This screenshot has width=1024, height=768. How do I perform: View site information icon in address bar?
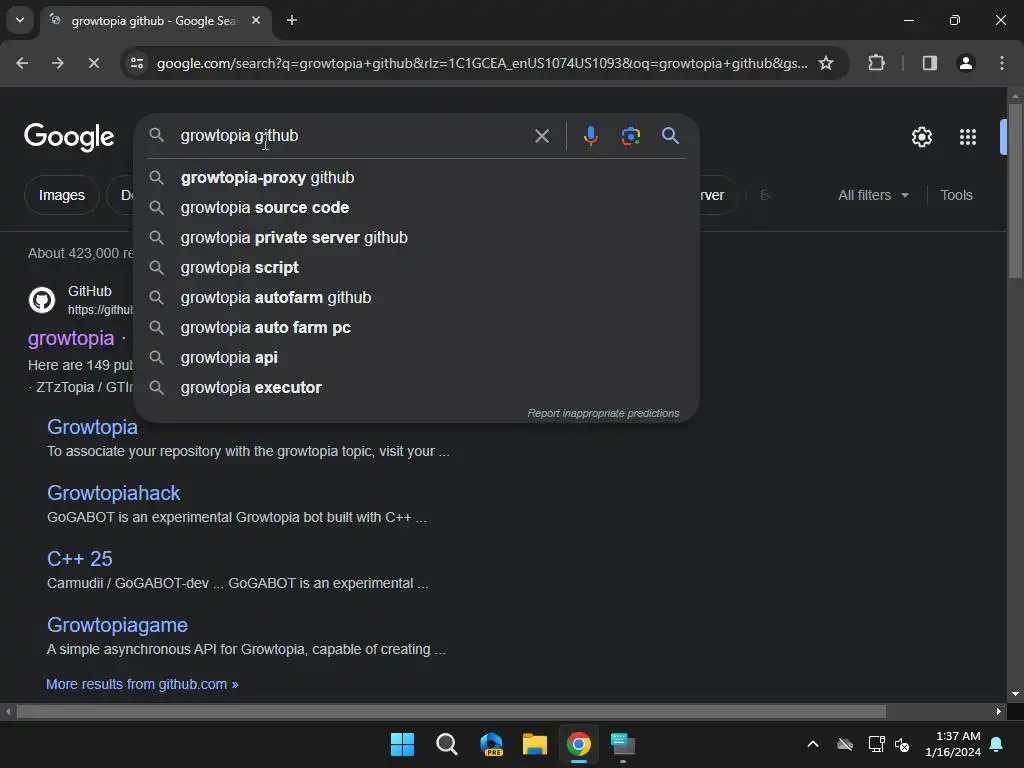tap(137, 63)
